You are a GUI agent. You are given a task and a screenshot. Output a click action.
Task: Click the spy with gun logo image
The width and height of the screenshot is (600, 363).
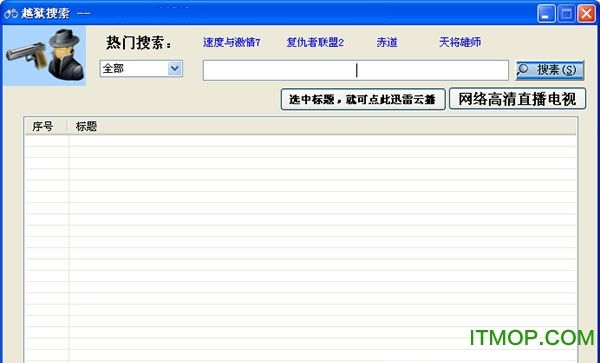click(x=44, y=56)
